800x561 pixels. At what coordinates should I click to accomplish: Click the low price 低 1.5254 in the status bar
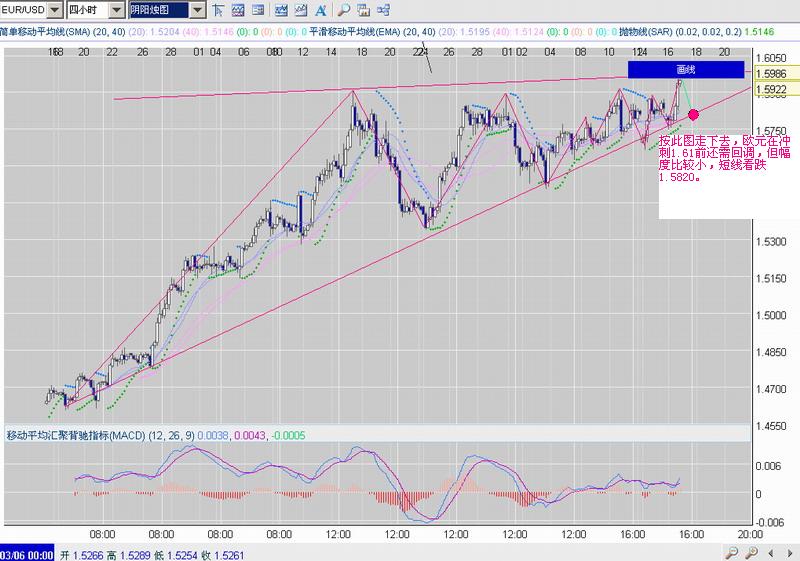pos(176,555)
